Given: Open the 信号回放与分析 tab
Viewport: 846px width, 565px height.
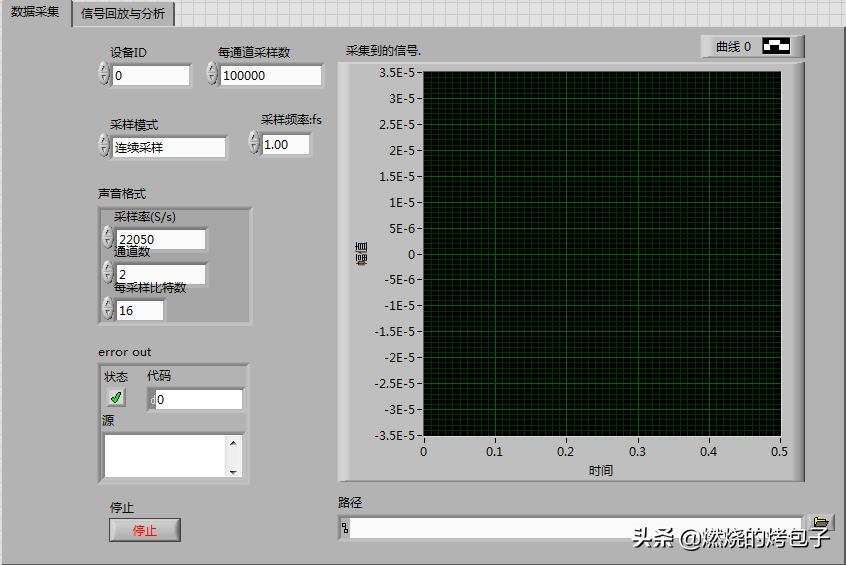Looking at the screenshot, I should (x=122, y=13).
